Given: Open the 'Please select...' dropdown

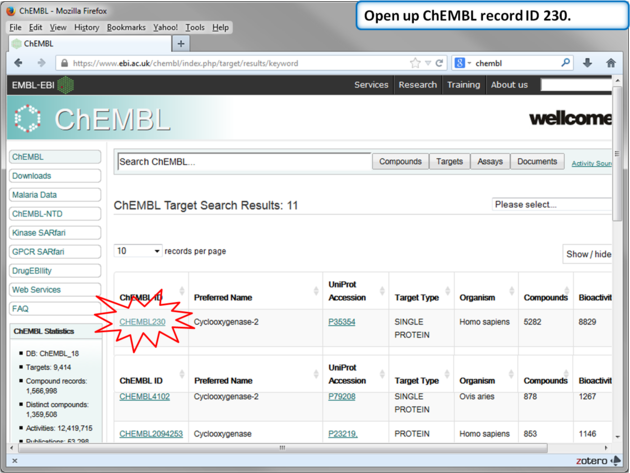Looking at the screenshot, I should point(552,204).
